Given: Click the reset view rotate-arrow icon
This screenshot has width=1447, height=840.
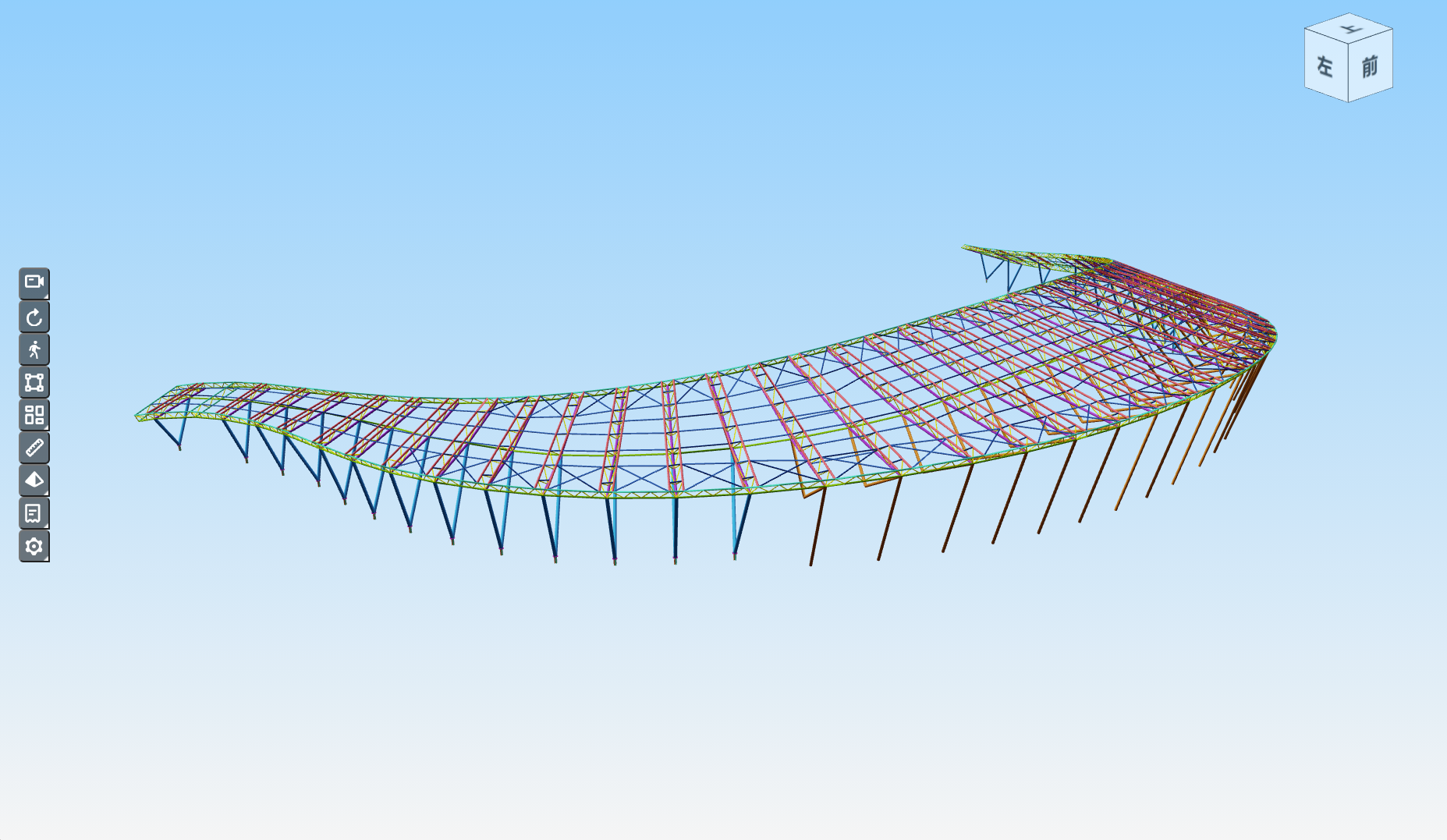Looking at the screenshot, I should pos(34,317).
